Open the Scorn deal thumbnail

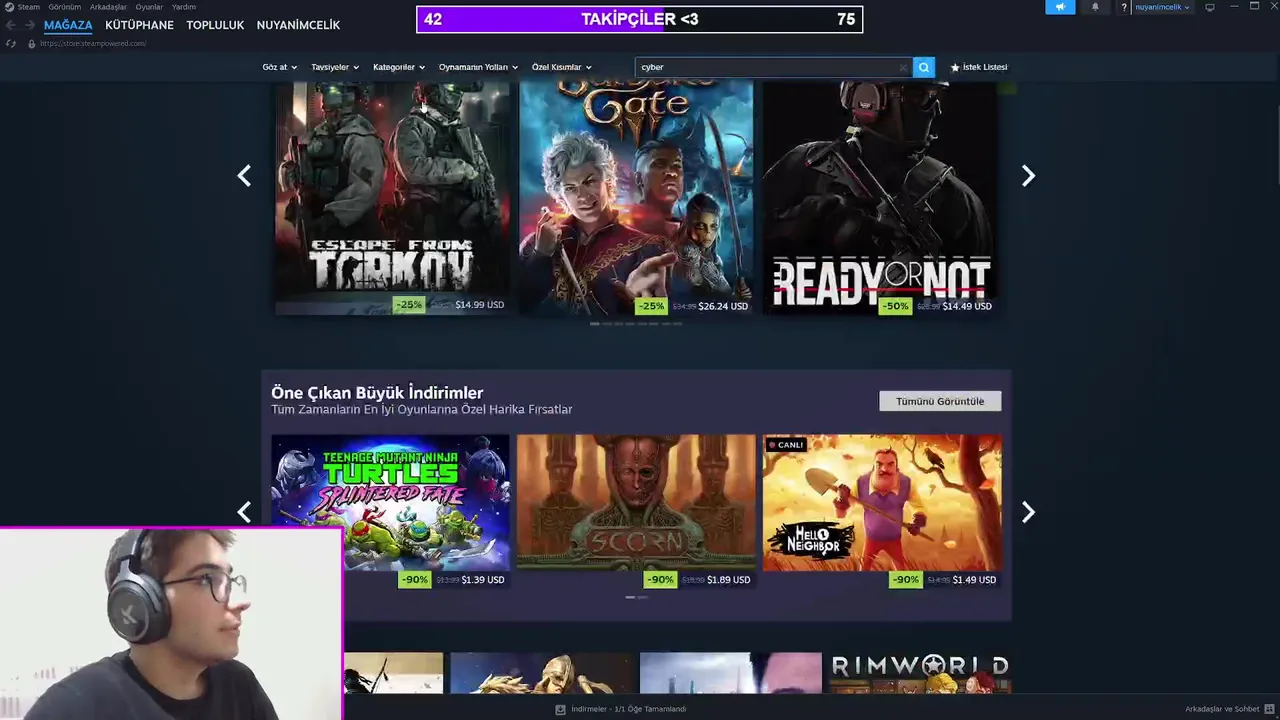click(636, 502)
